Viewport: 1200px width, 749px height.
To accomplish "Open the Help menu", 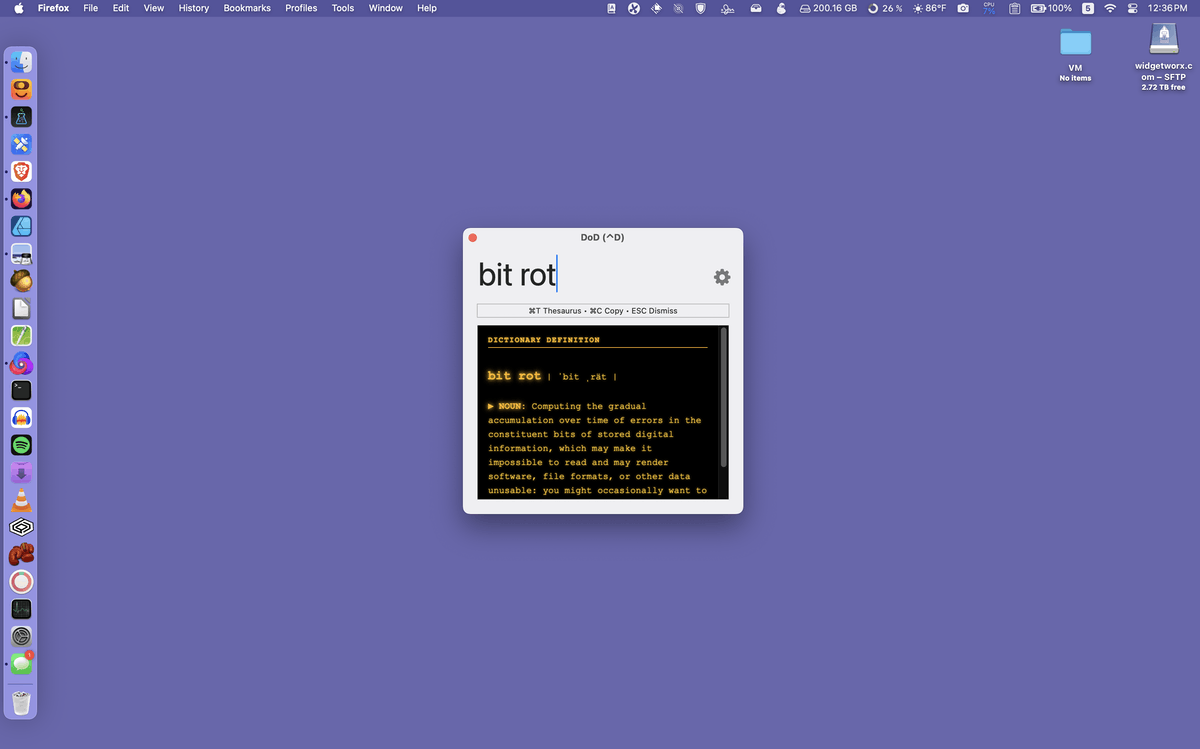I will tap(427, 8).
